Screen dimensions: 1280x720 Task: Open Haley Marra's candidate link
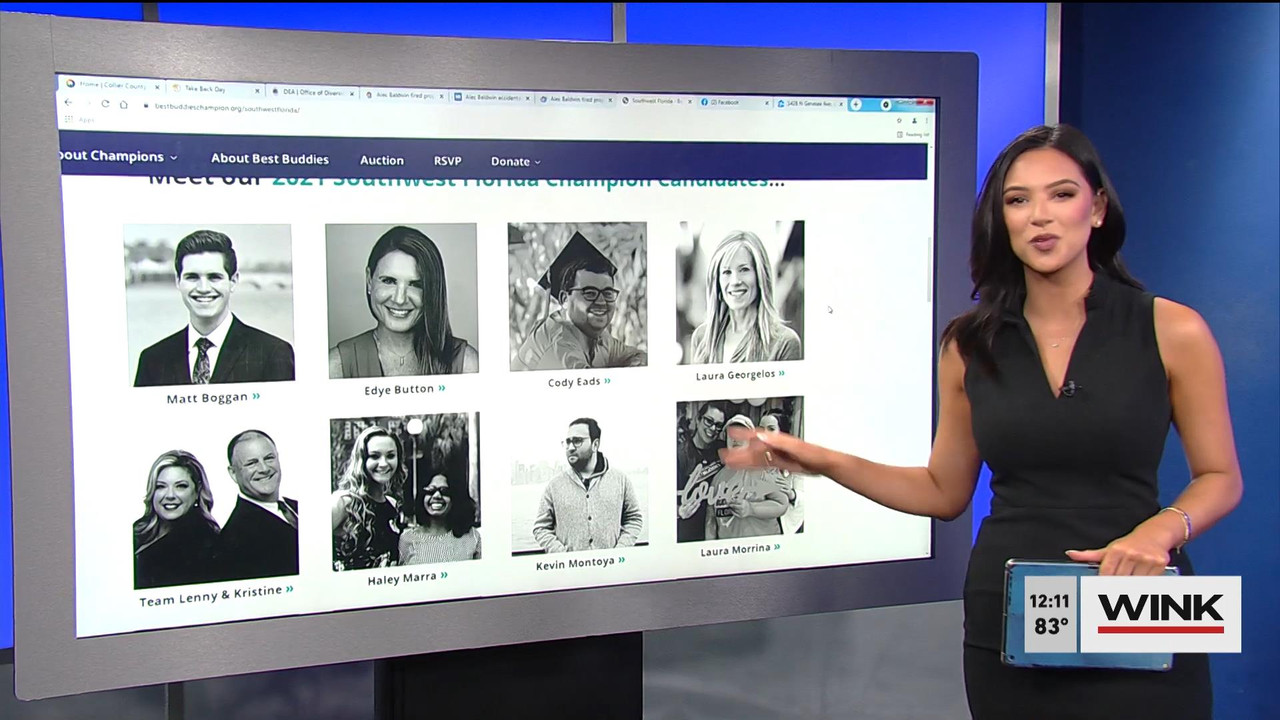click(x=407, y=578)
